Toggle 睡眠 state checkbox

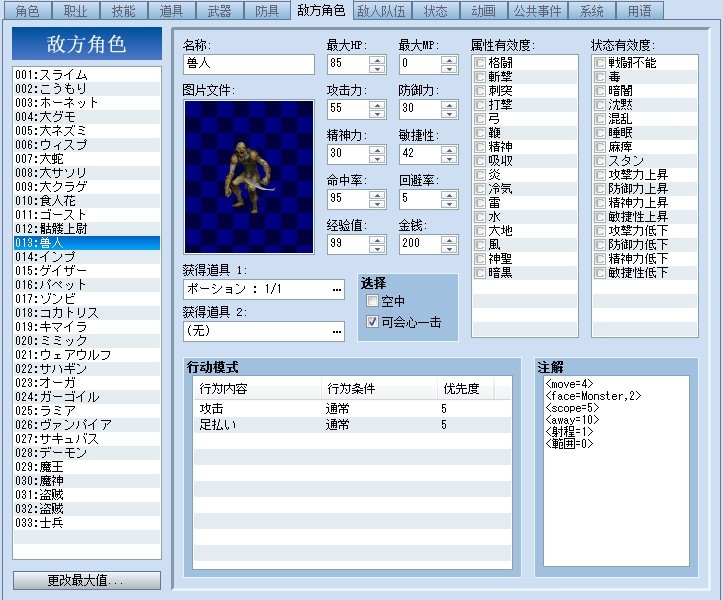600,133
